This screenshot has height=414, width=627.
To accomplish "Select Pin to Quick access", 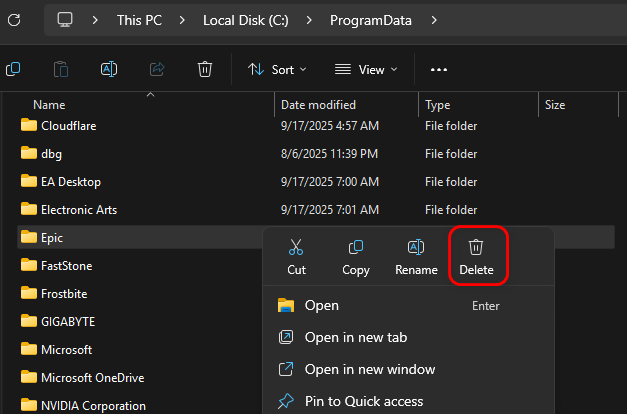I will (364, 401).
